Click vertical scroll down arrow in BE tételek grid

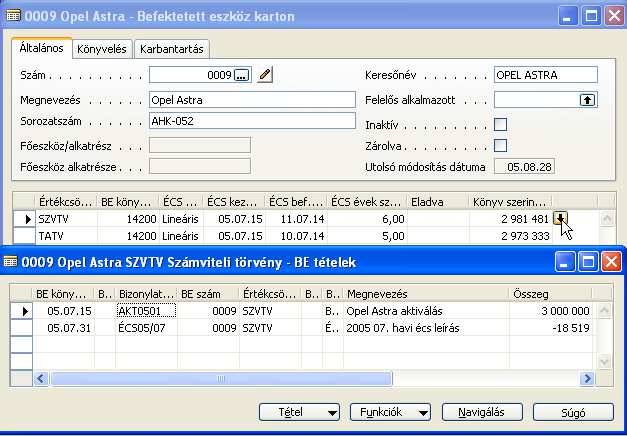coord(604,362)
